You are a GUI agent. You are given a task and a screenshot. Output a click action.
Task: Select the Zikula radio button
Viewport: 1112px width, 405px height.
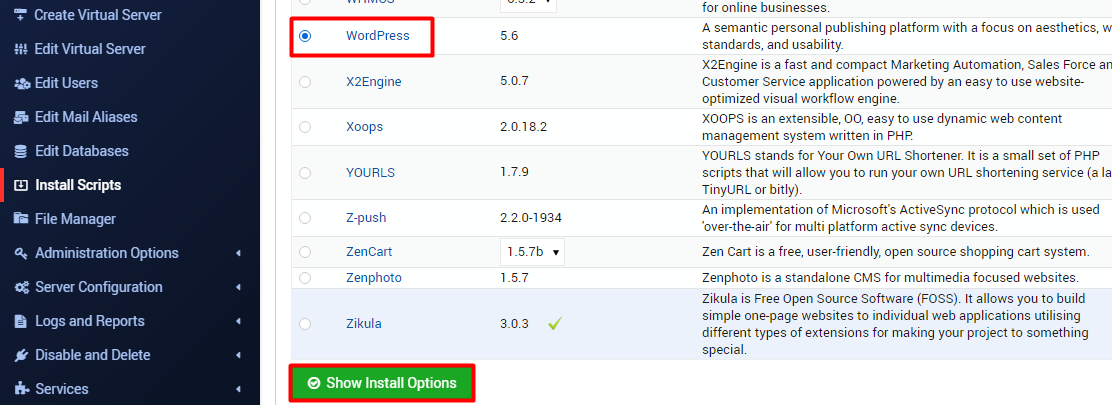[x=305, y=323]
